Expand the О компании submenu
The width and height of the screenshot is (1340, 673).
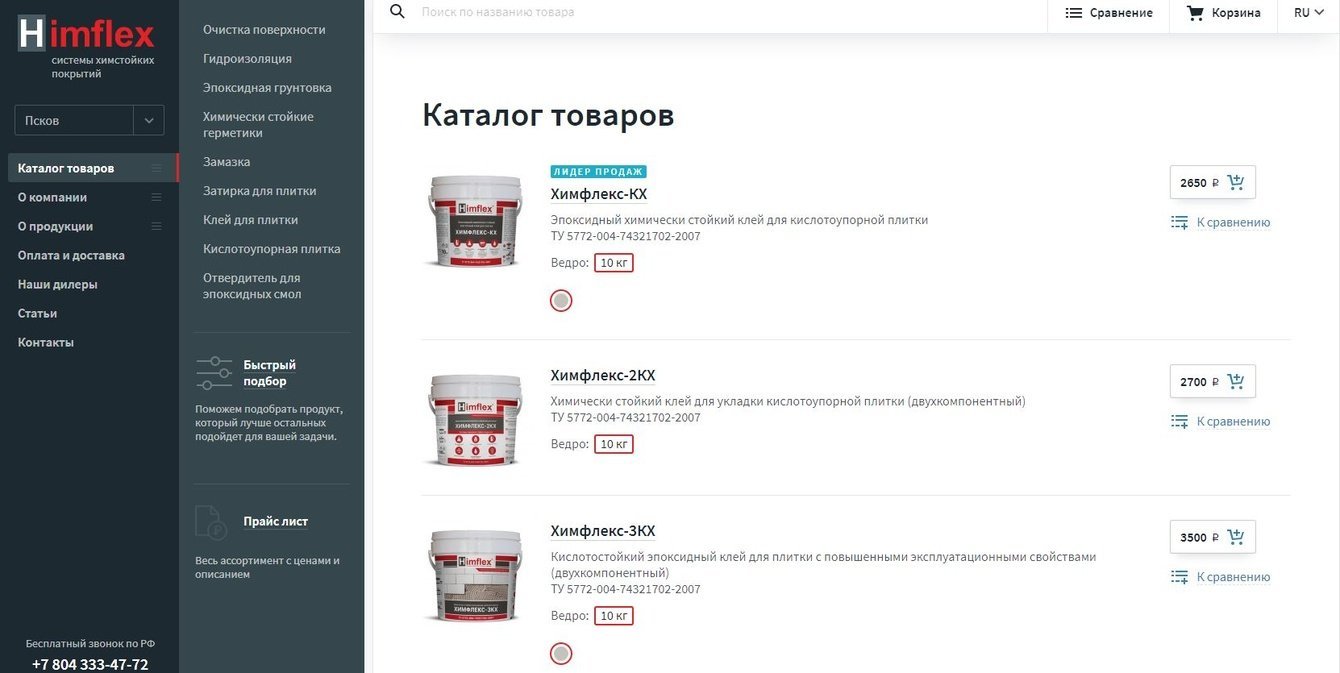pyautogui.click(x=156, y=197)
